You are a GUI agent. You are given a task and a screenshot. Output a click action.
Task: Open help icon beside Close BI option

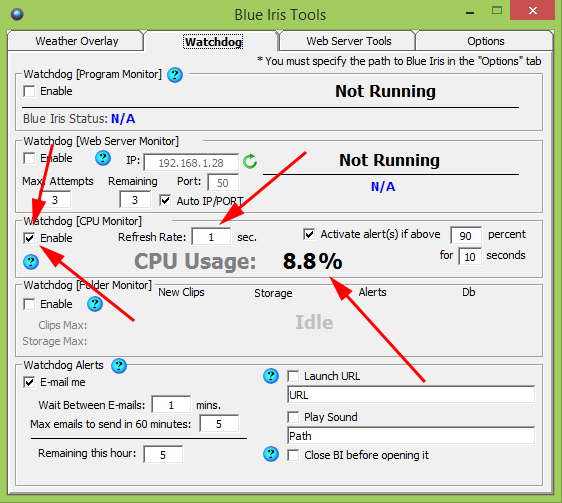pos(271,454)
